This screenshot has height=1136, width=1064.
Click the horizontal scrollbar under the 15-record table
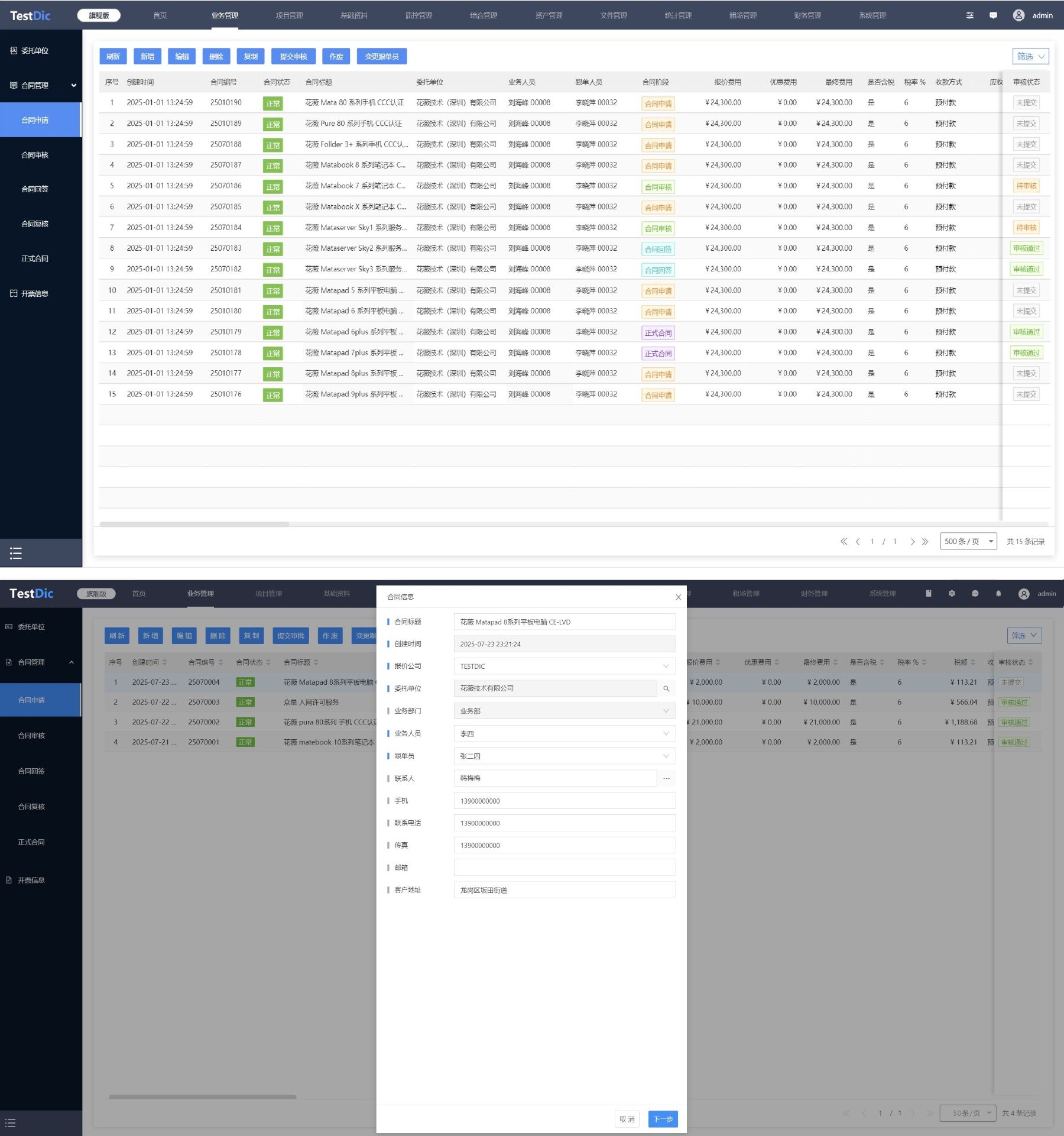194,524
